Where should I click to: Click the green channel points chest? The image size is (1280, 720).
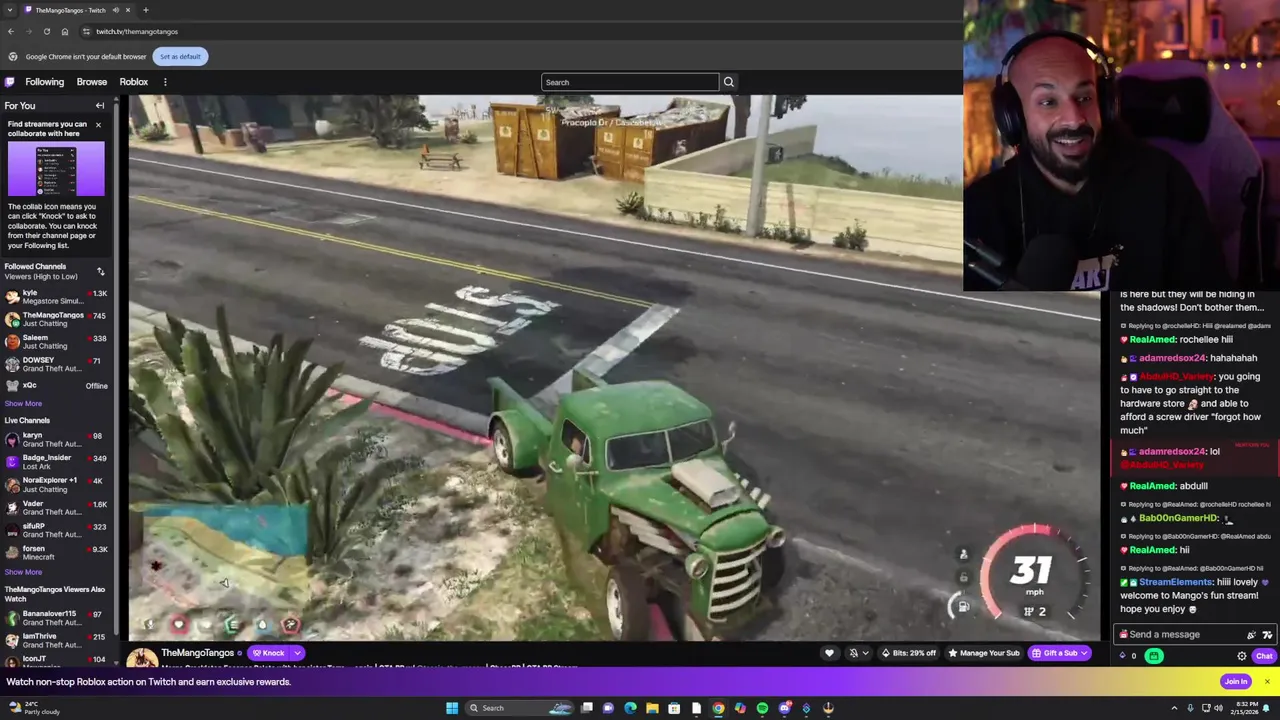point(1154,656)
